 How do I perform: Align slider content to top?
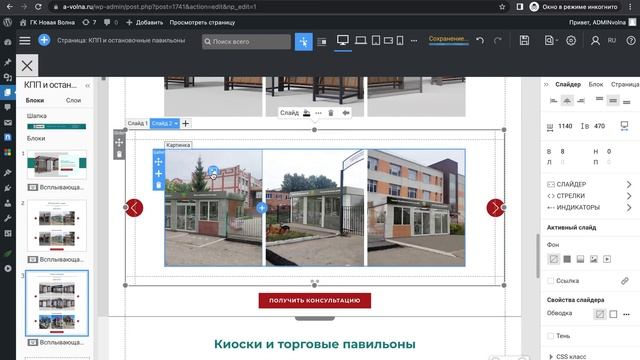[599, 100]
